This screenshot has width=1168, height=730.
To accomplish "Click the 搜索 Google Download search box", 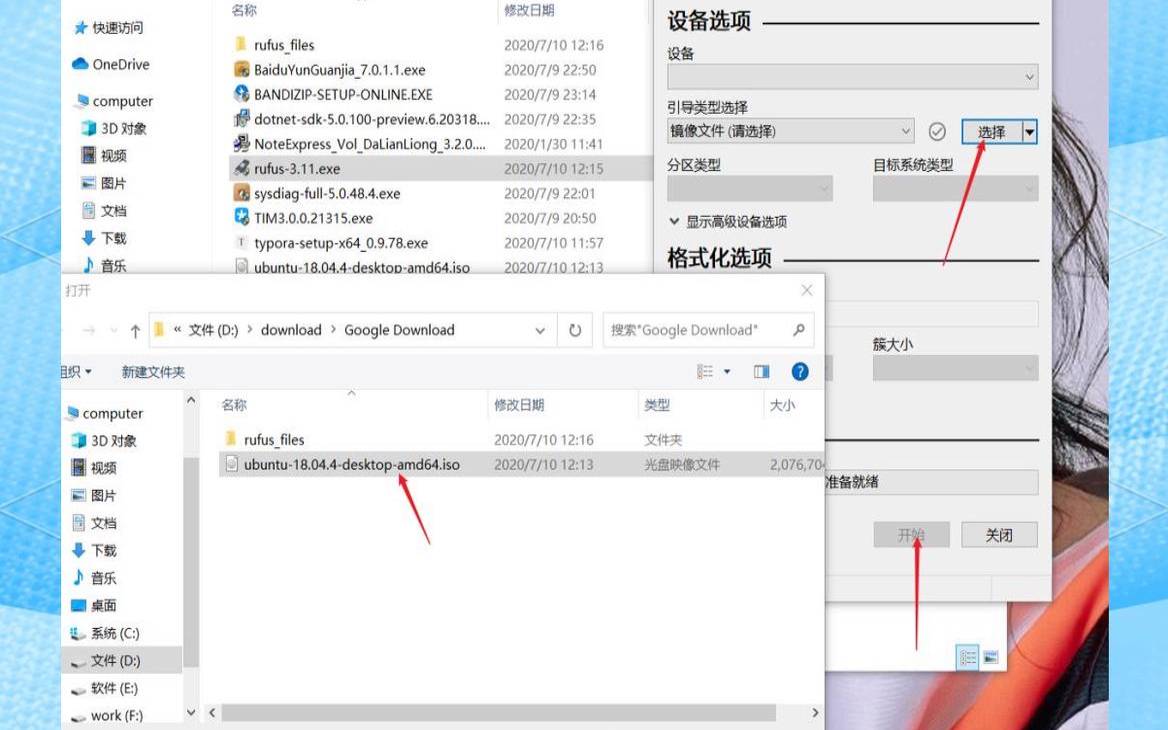I will tap(690, 330).
